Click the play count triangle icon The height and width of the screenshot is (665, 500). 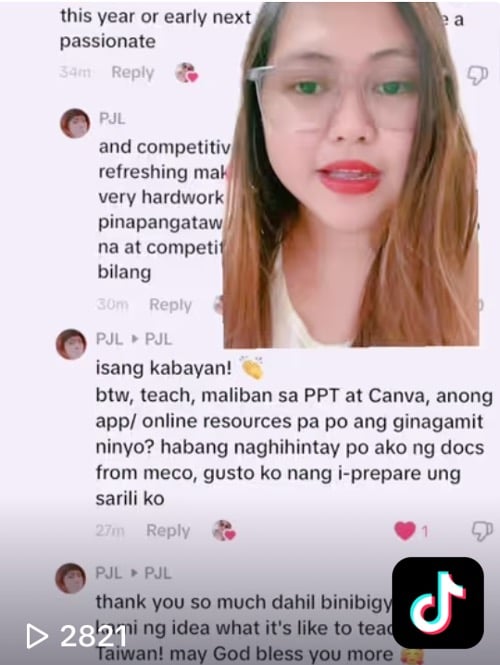point(37,636)
